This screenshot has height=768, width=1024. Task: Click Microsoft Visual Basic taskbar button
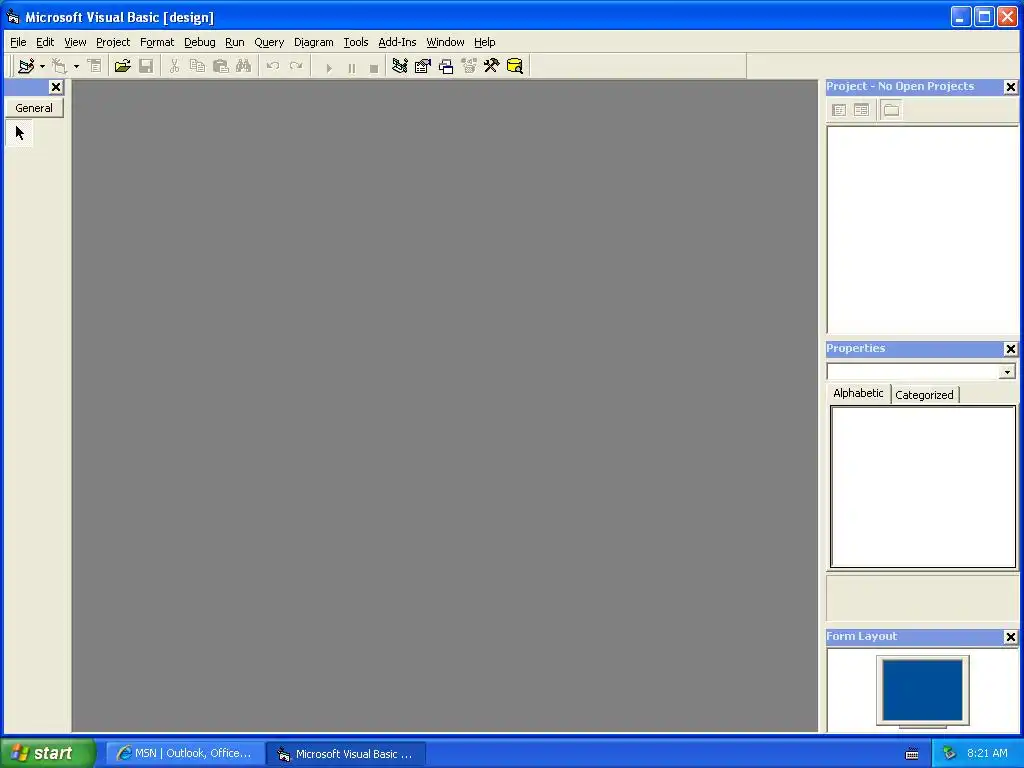[346, 754]
